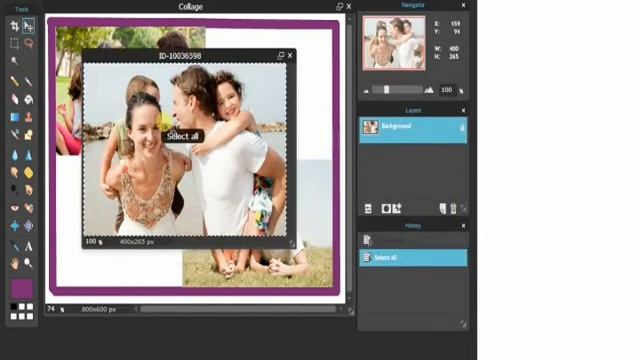640x360 pixels.
Task: Select the Crop tool
Action: (15, 26)
